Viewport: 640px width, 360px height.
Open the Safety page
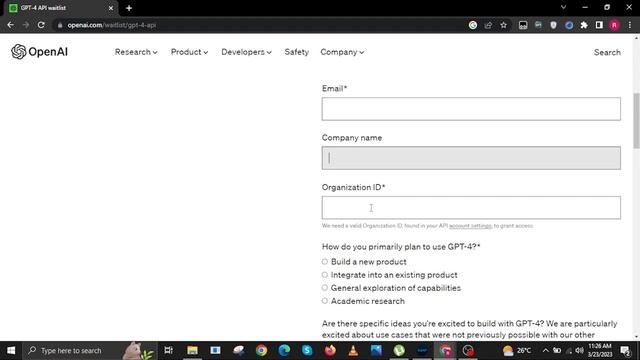point(297,52)
